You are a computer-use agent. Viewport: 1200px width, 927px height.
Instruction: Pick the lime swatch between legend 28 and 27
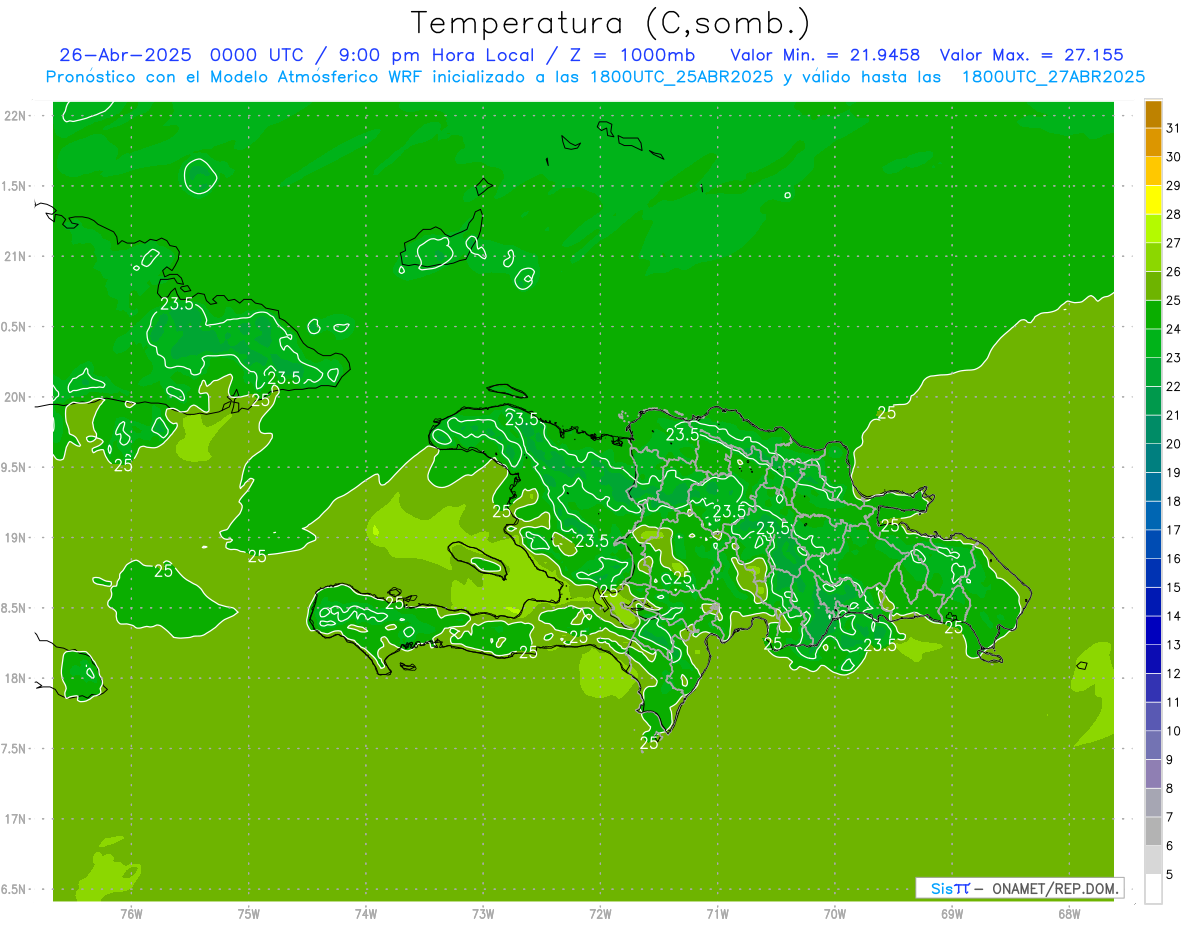1153,229
